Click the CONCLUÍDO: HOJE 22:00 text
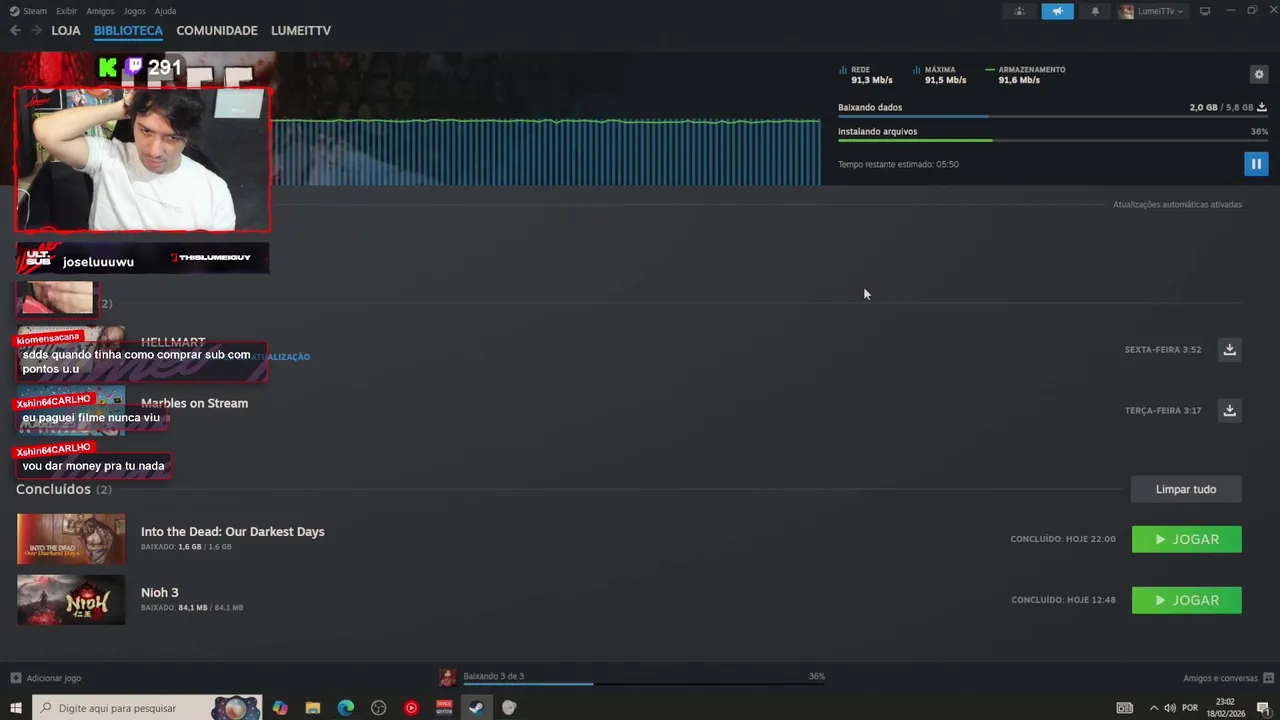The width and height of the screenshot is (1280, 720). pos(1063,539)
